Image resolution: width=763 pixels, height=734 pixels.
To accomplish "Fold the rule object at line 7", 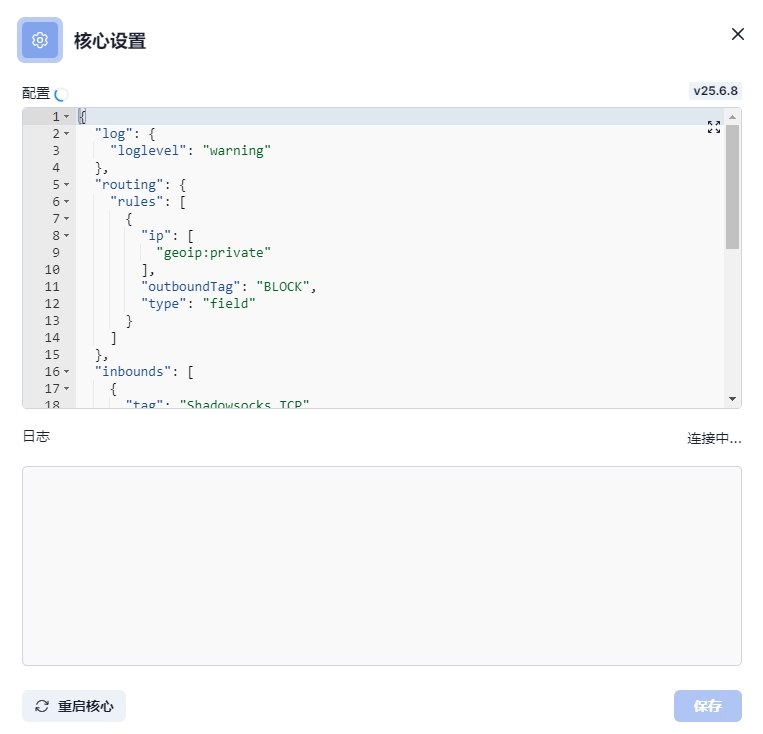I will click(x=67, y=219).
